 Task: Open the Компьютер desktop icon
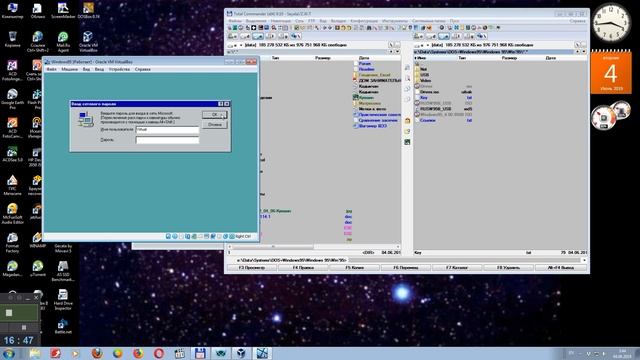(x=12, y=11)
